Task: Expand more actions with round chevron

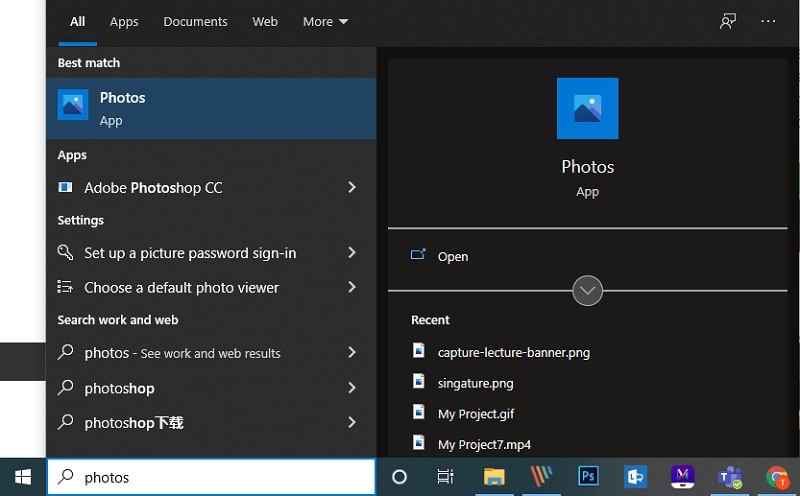Action: click(587, 290)
